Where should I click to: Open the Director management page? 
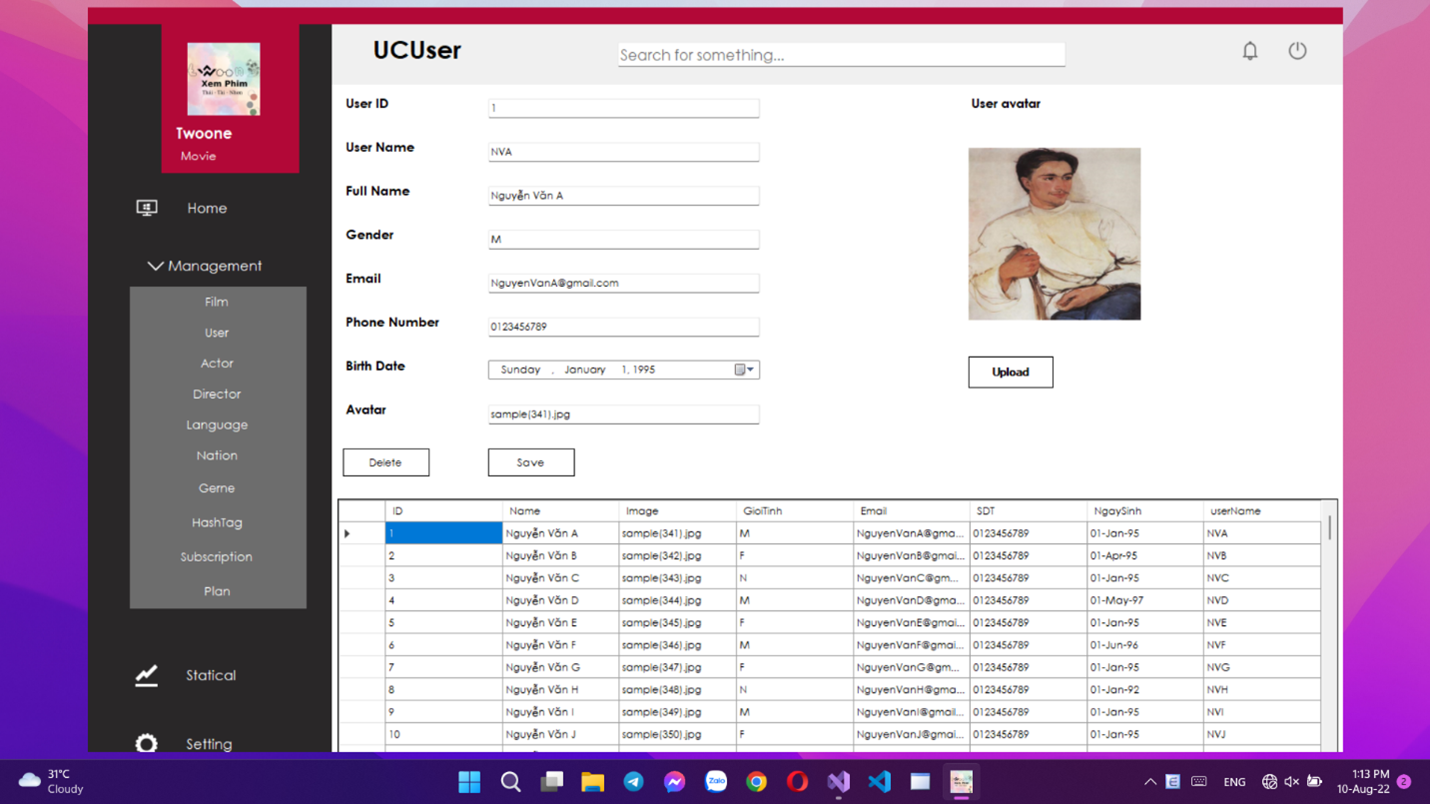pos(217,394)
